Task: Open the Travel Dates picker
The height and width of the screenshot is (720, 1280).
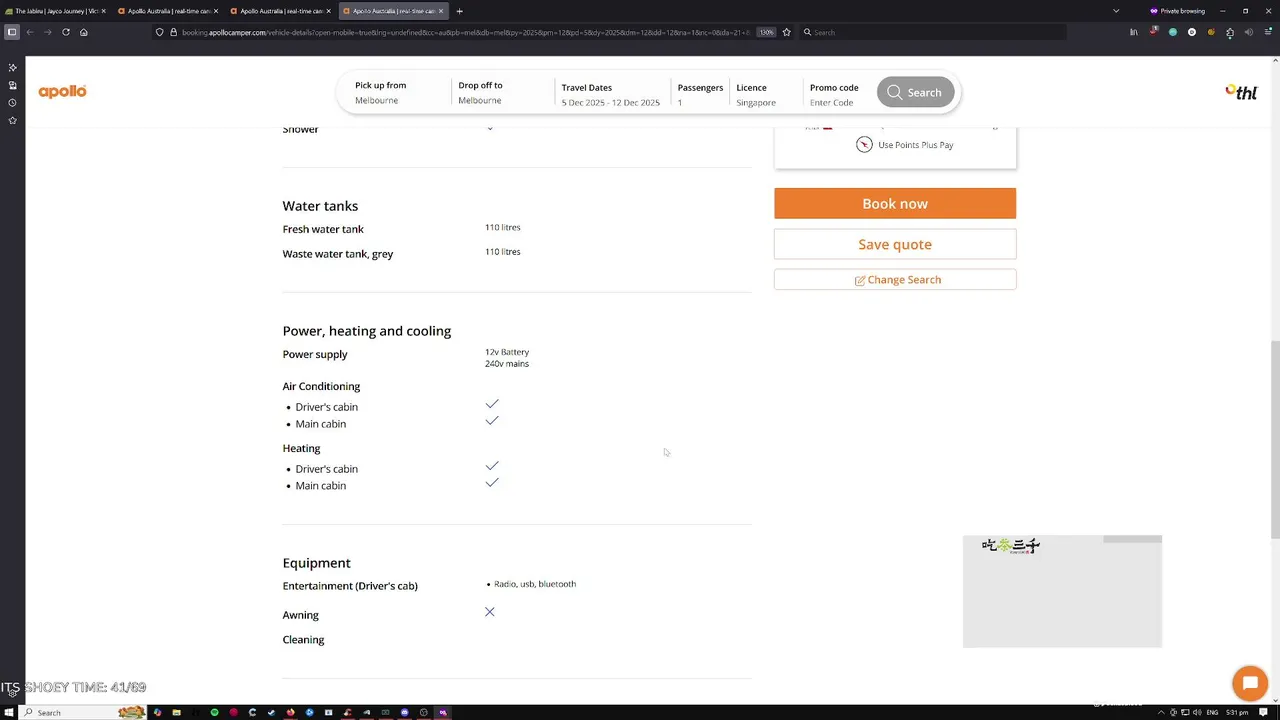Action: pyautogui.click(x=610, y=94)
